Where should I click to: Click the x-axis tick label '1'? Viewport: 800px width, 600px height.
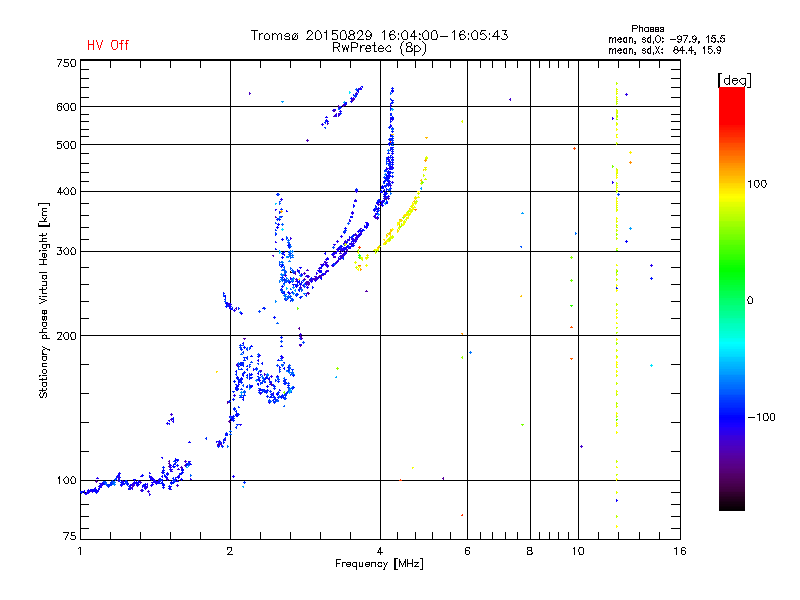(x=80, y=551)
